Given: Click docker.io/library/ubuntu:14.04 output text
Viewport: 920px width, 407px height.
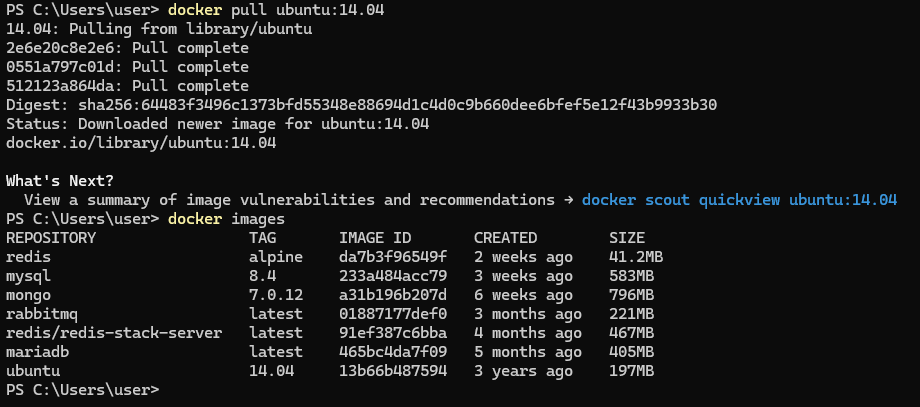Looking at the screenshot, I should [141, 143].
